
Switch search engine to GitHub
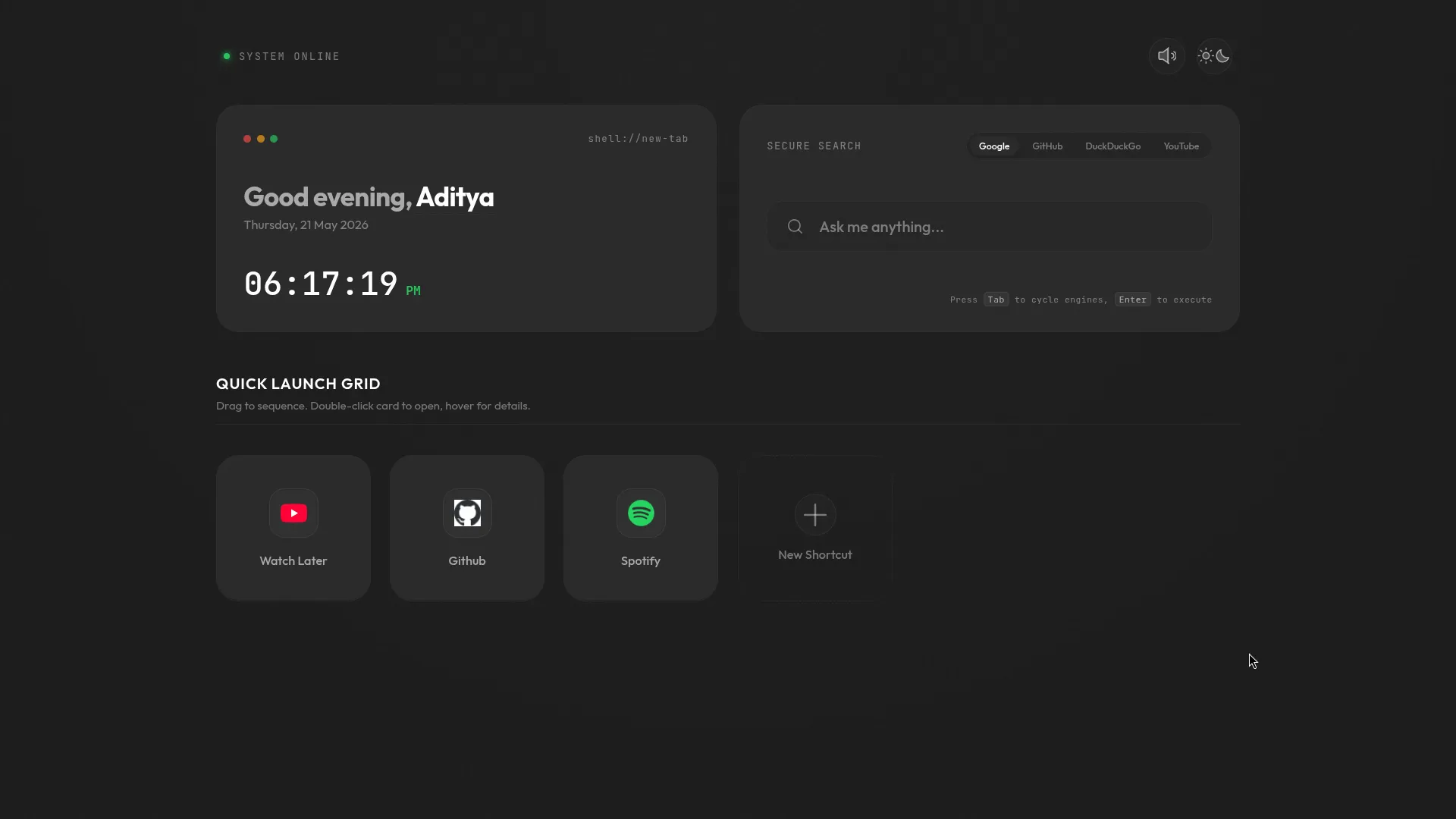(1047, 146)
